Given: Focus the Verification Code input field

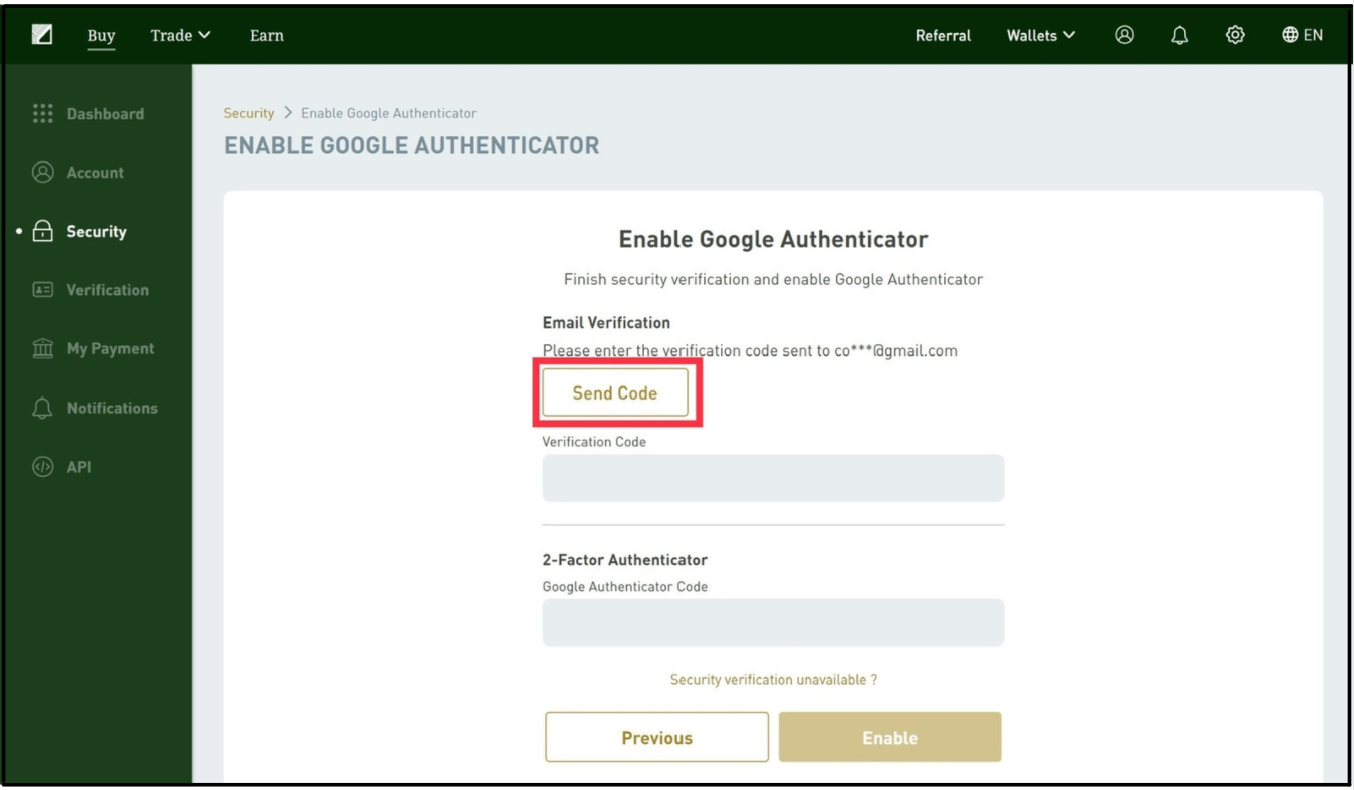Looking at the screenshot, I should click(773, 478).
